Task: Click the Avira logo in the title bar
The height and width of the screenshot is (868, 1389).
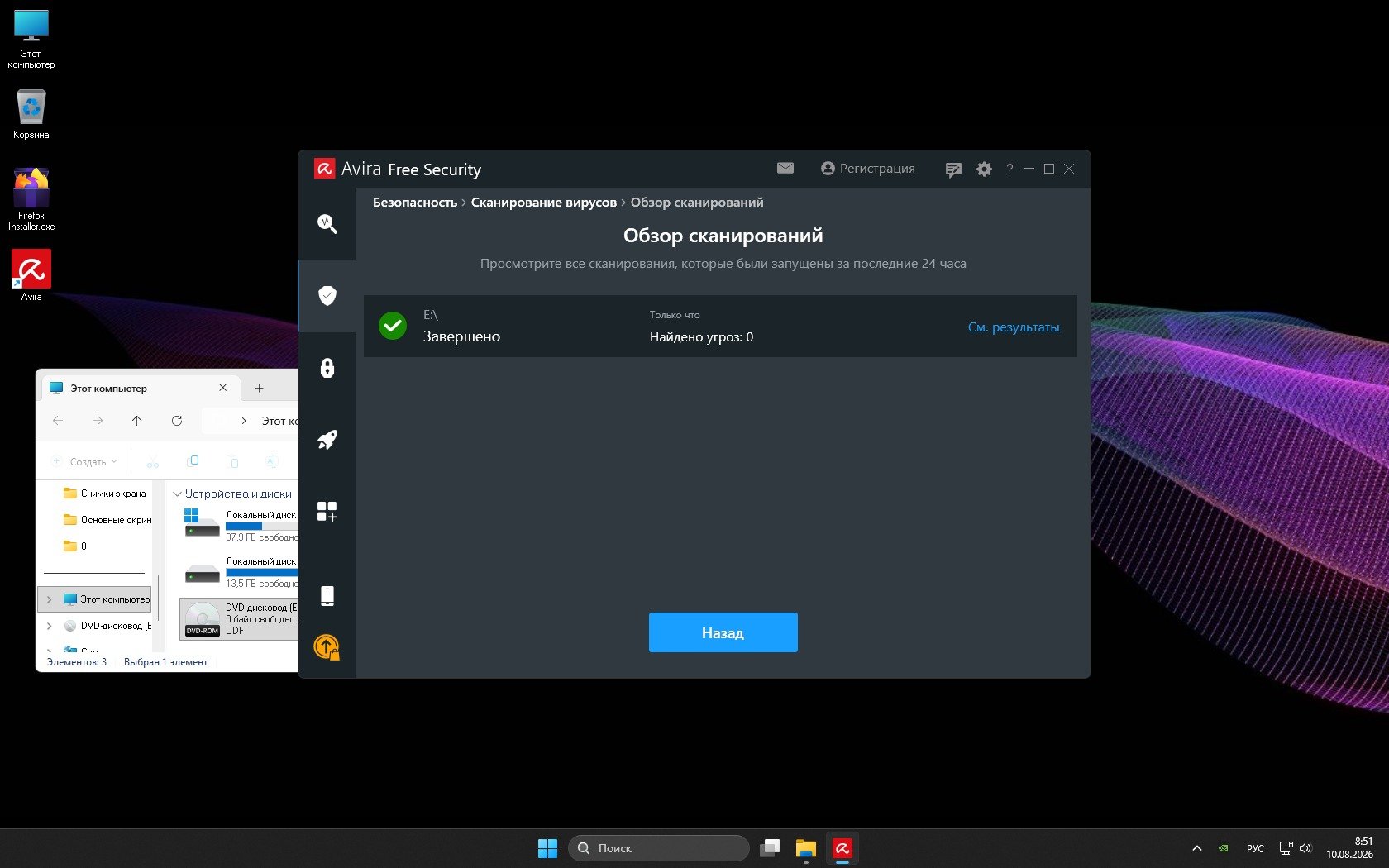Action: (x=324, y=169)
